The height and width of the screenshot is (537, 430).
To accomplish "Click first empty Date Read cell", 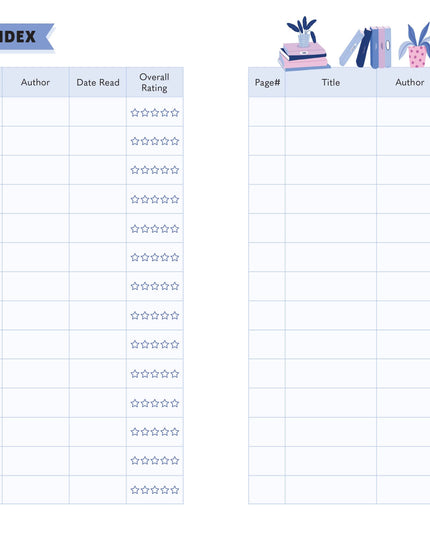I will 98,112.
